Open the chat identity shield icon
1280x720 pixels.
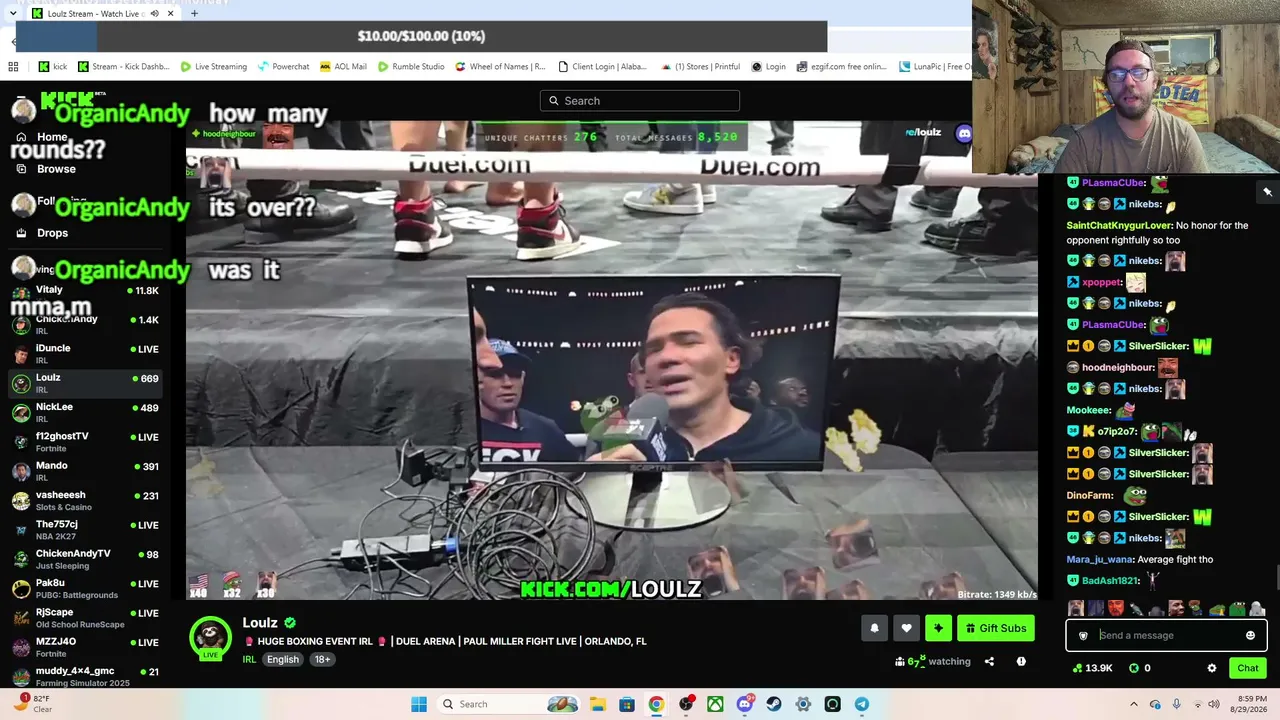1083,635
